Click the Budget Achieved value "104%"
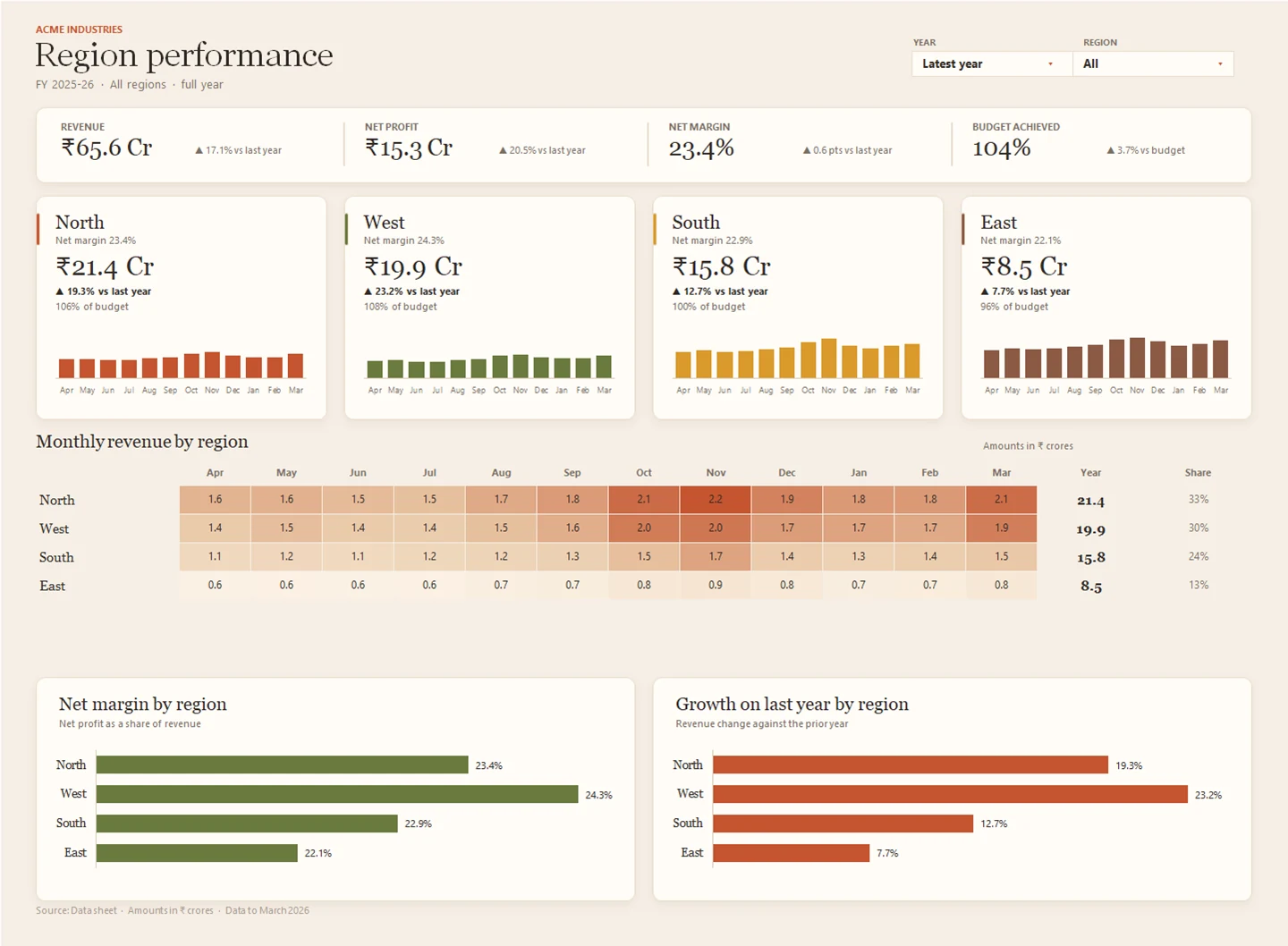The height and width of the screenshot is (946, 1288). (1002, 148)
